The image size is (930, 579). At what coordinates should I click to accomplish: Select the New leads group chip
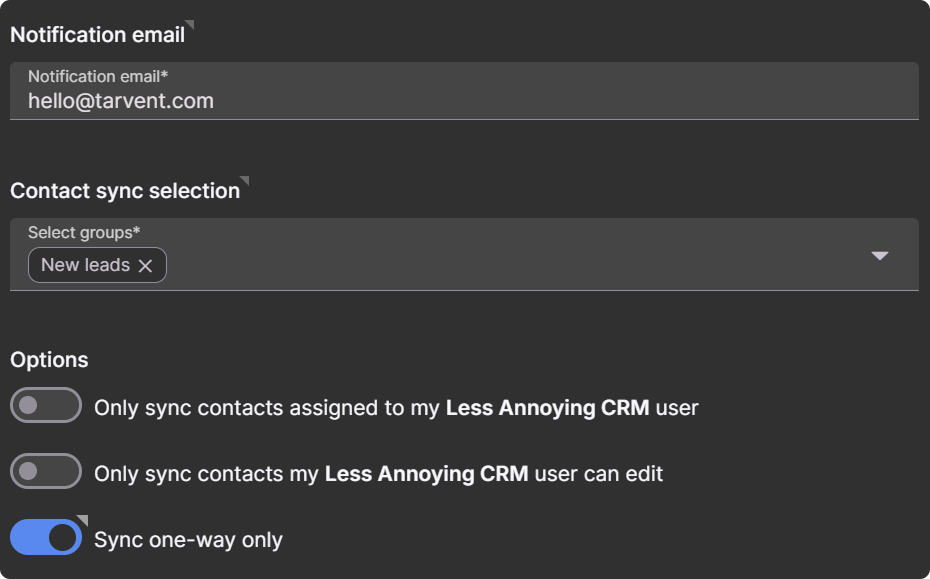coord(85,265)
